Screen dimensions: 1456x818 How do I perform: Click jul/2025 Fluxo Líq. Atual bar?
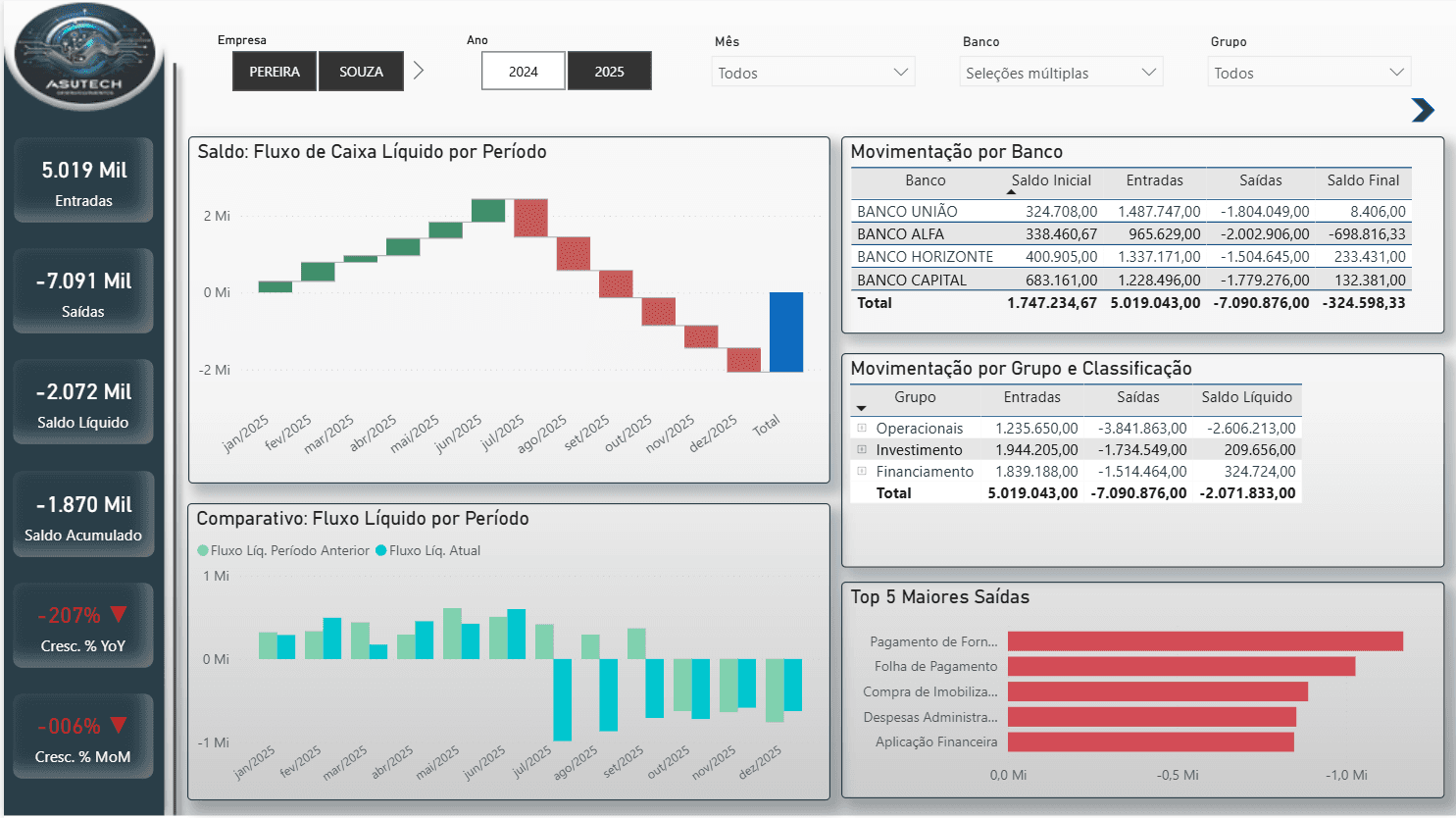563,699
